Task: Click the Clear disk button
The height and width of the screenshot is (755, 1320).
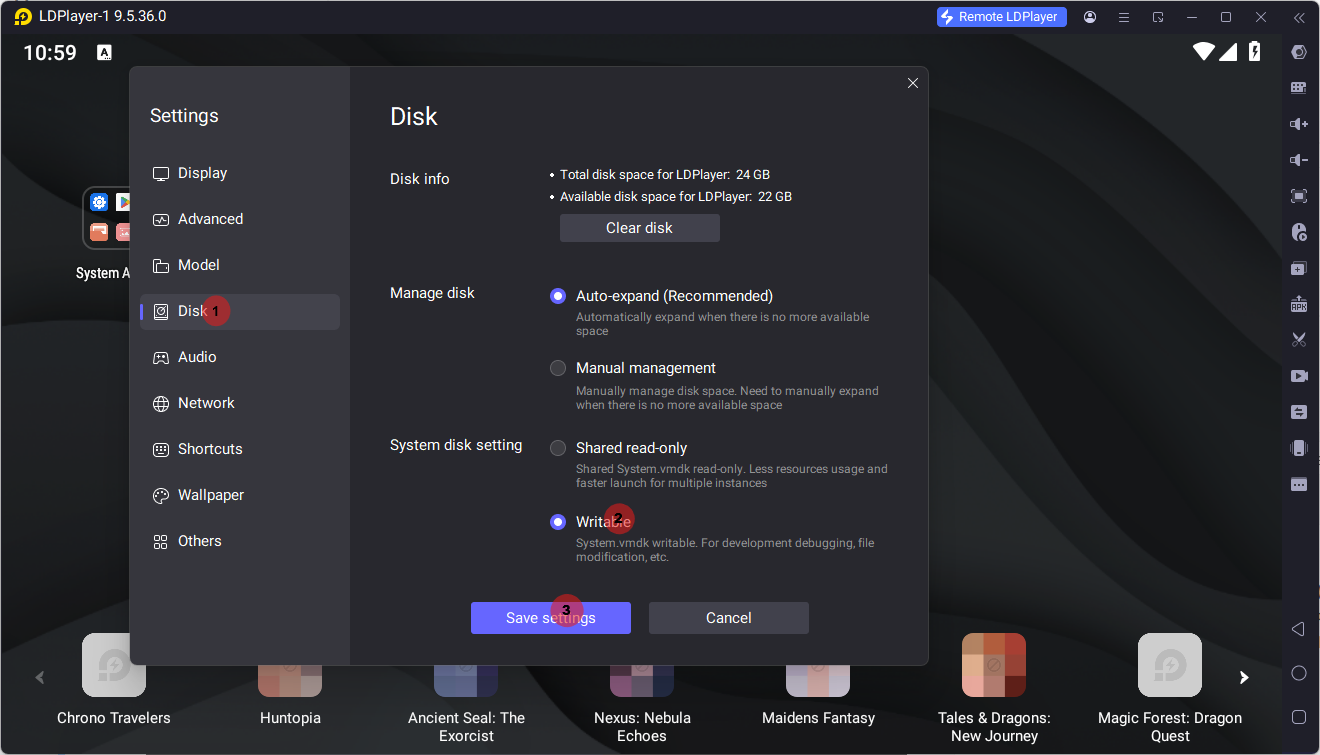Action: [640, 228]
